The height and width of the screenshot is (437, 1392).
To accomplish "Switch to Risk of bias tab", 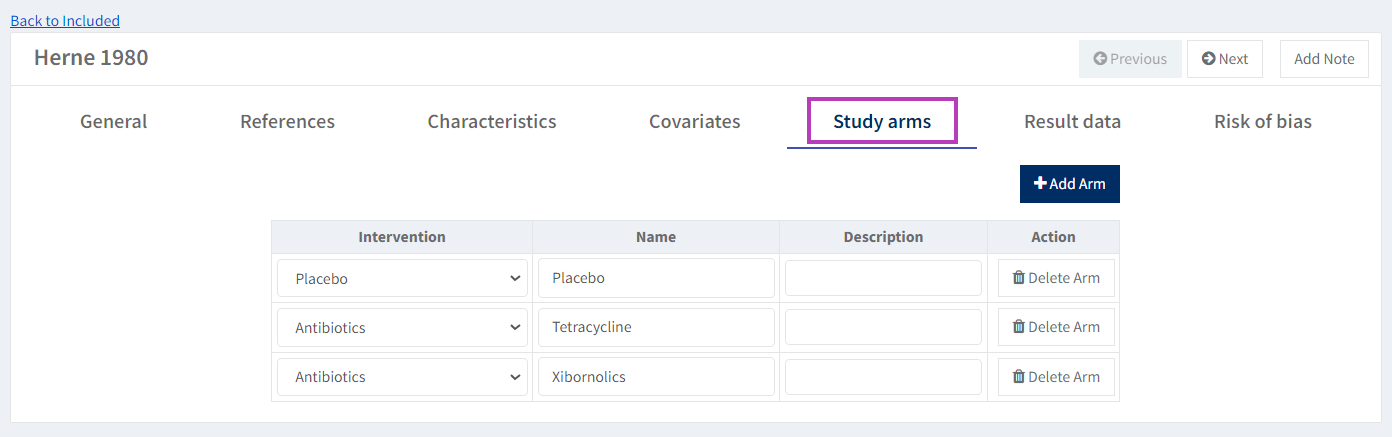I will point(1262,122).
